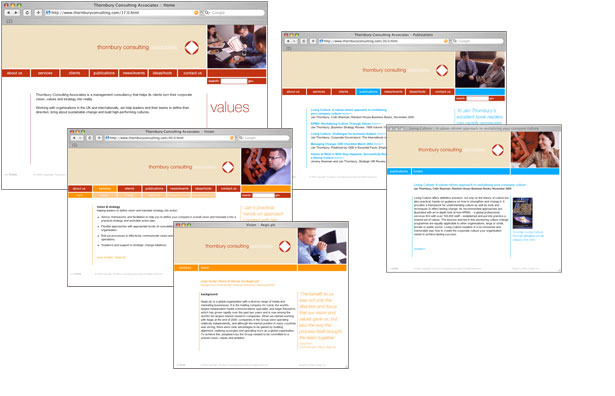Click 'go' search button in Home window
The height and width of the screenshot is (396, 615).
tap(251, 81)
